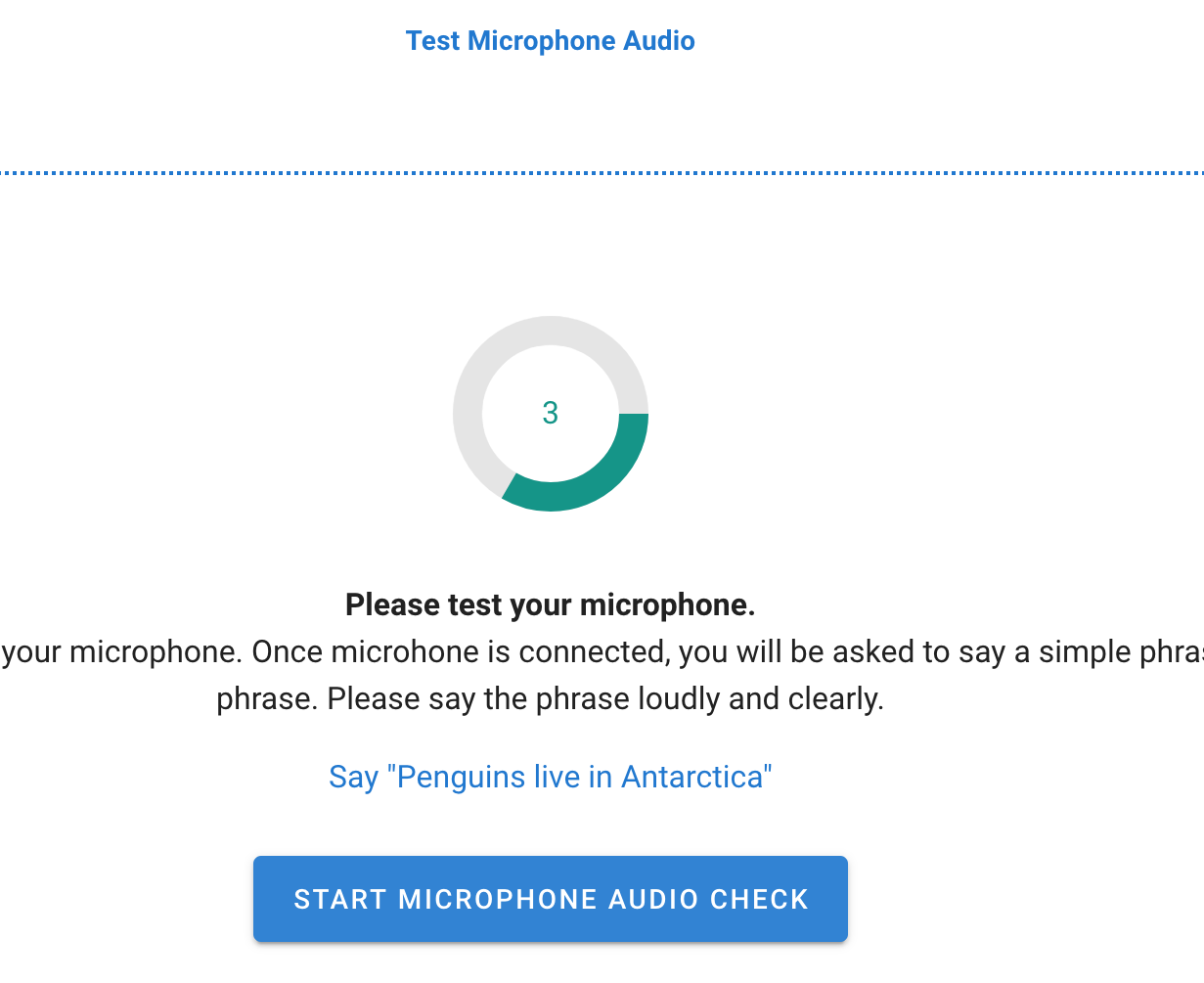Click the bold "Please test your microphone." text
The height and width of the screenshot is (983, 1204).
coord(550,605)
